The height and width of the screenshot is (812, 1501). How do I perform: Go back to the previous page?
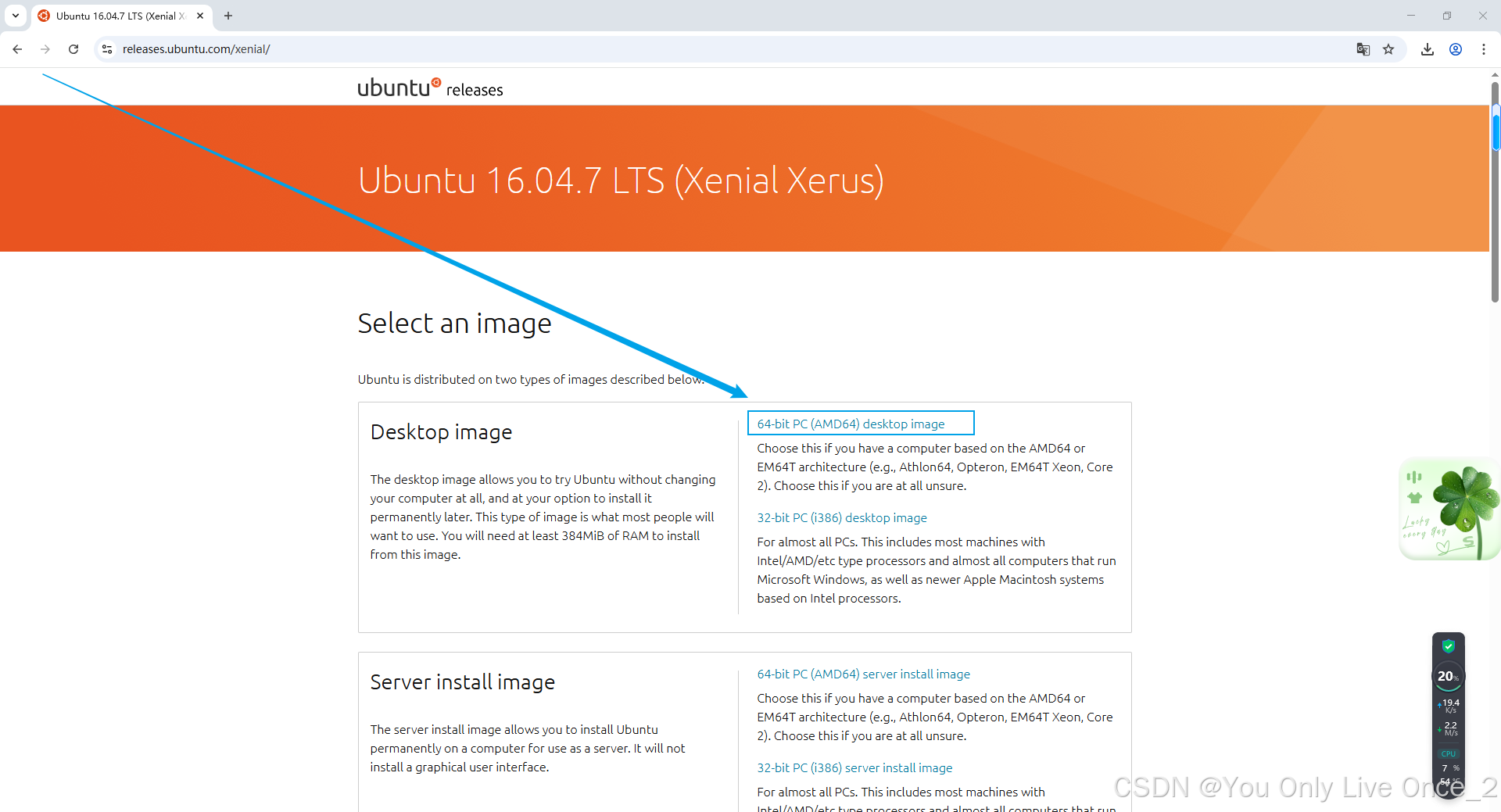tap(17, 49)
